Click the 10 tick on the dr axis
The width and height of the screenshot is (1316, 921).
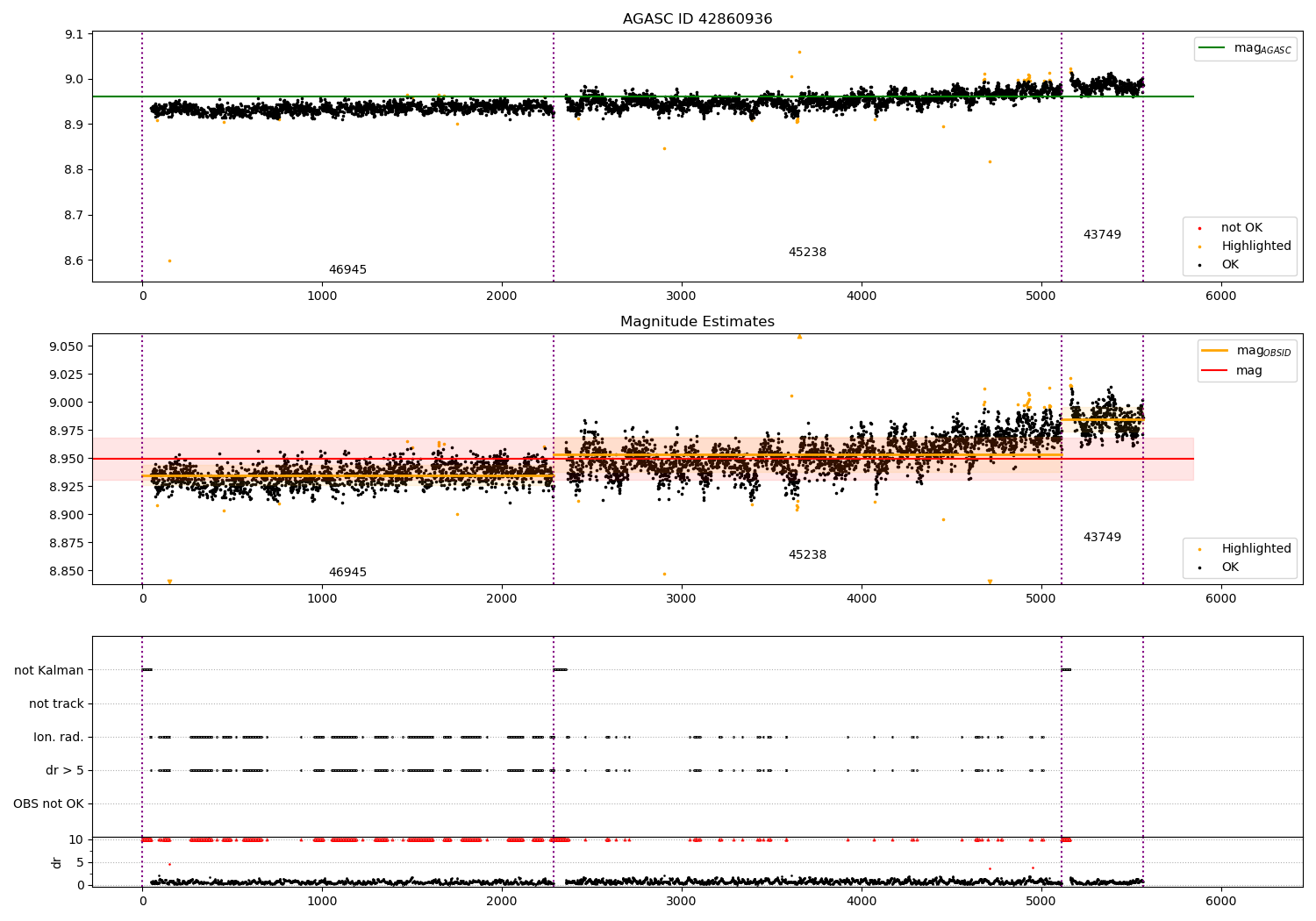(76, 839)
